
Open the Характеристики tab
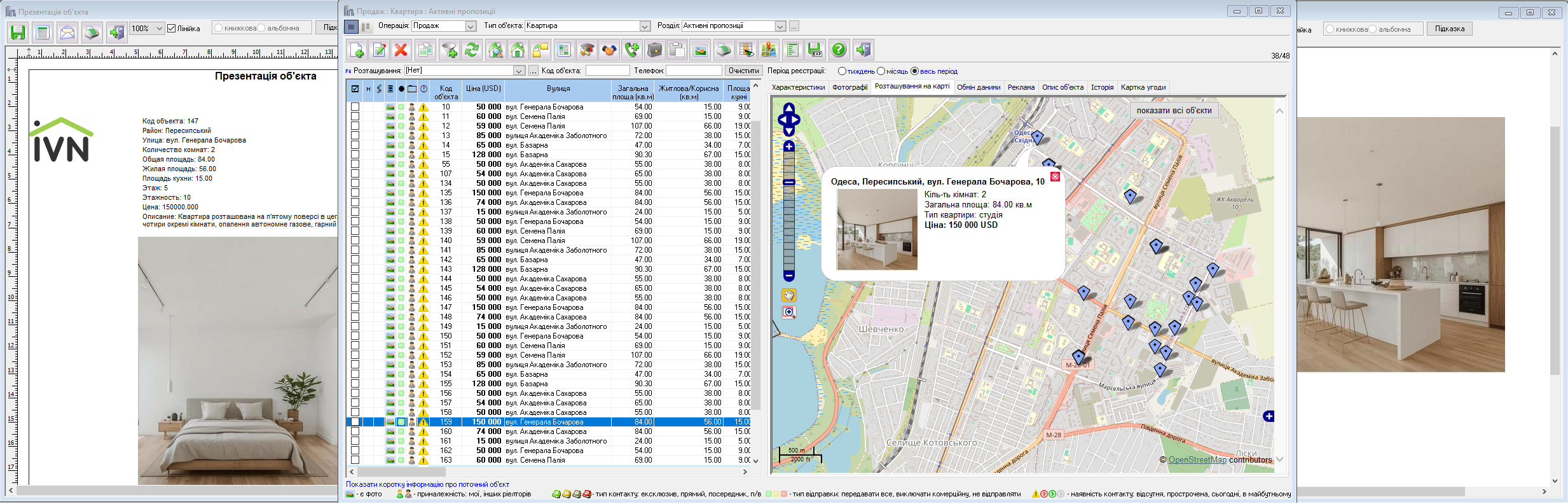[798, 87]
